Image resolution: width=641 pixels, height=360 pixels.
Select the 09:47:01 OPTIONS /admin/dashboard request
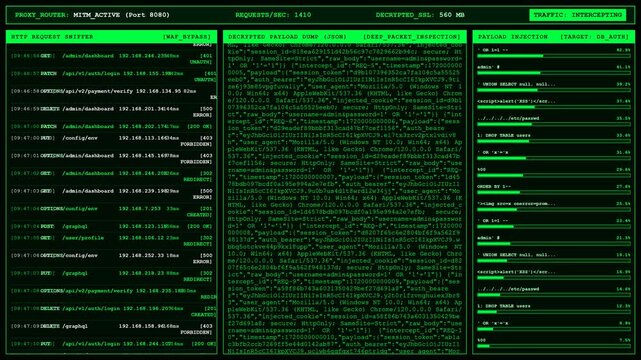[x=111, y=159]
